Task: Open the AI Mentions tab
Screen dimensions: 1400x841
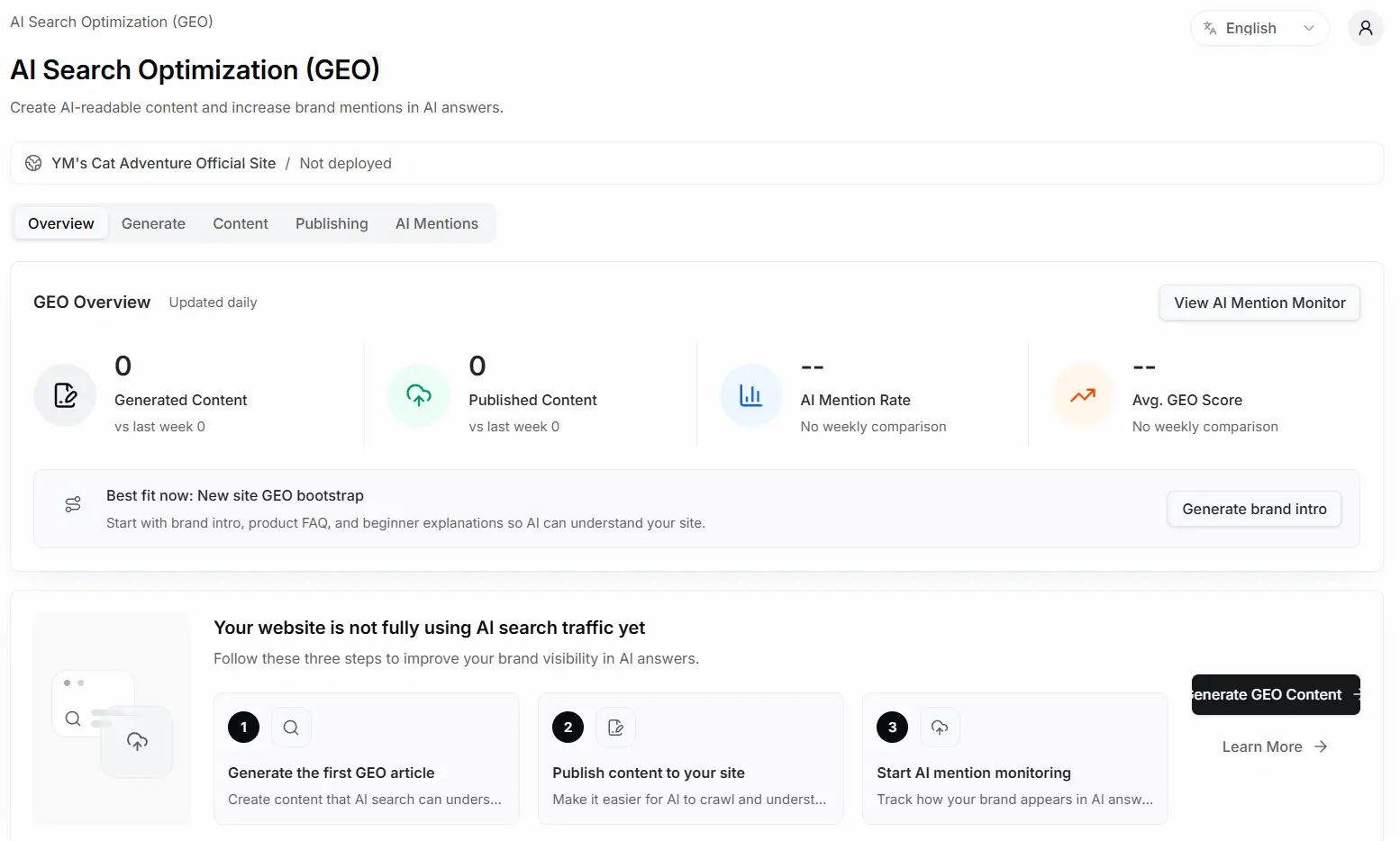Action: [437, 223]
